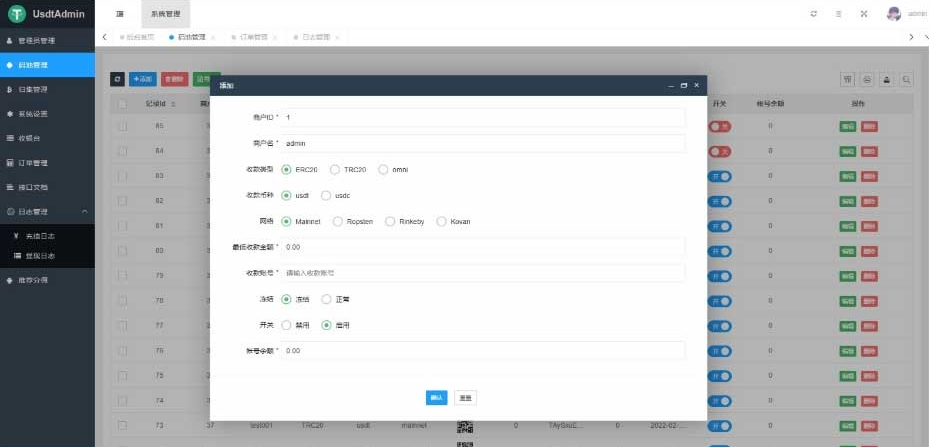The height and width of the screenshot is (447, 929).
Task: Click green edit button in row 85
Action: point(848,126)
